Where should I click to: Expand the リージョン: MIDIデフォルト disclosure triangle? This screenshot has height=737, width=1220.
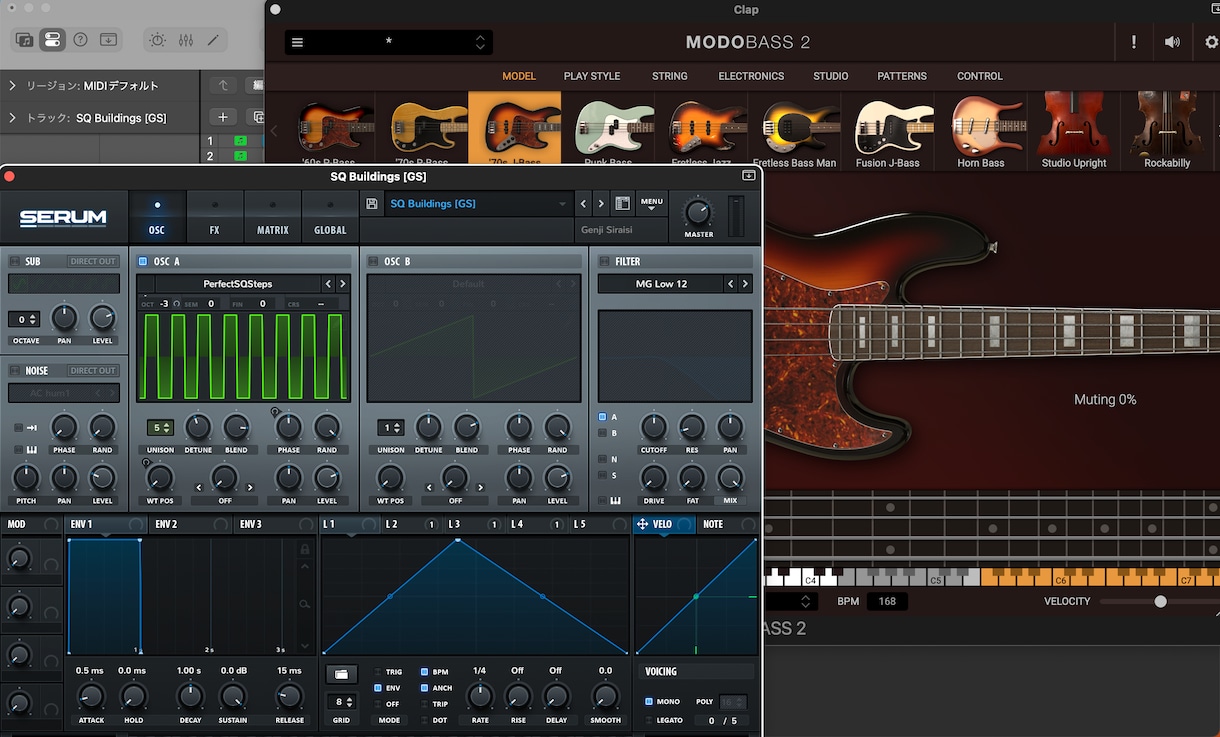click(12, 86)
